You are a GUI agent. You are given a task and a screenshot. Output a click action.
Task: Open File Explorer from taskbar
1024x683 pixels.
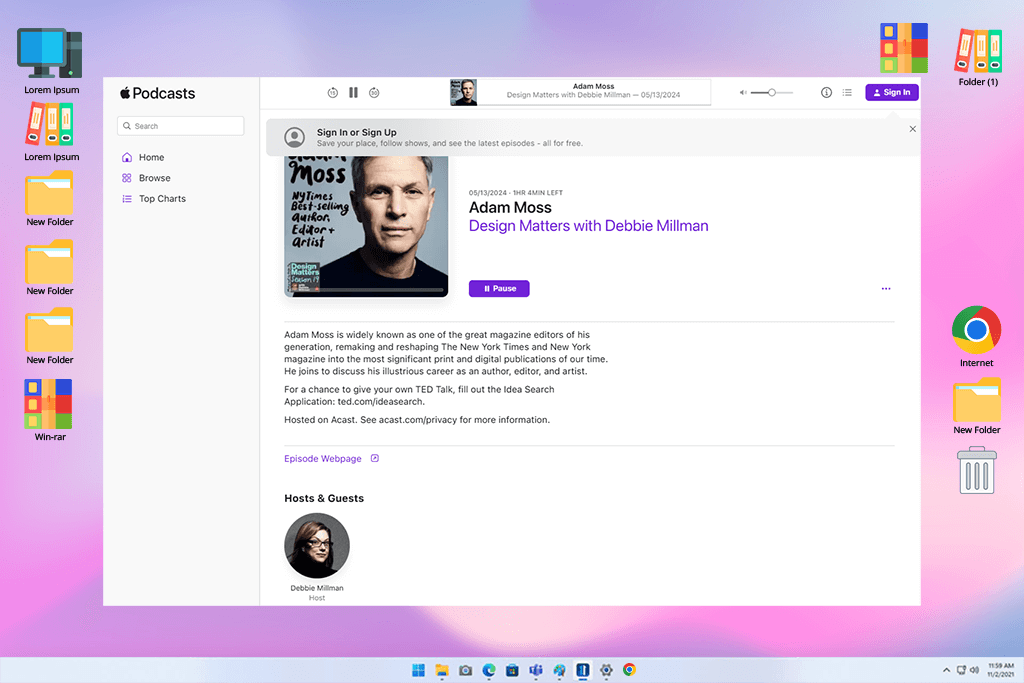click(442, 670)
